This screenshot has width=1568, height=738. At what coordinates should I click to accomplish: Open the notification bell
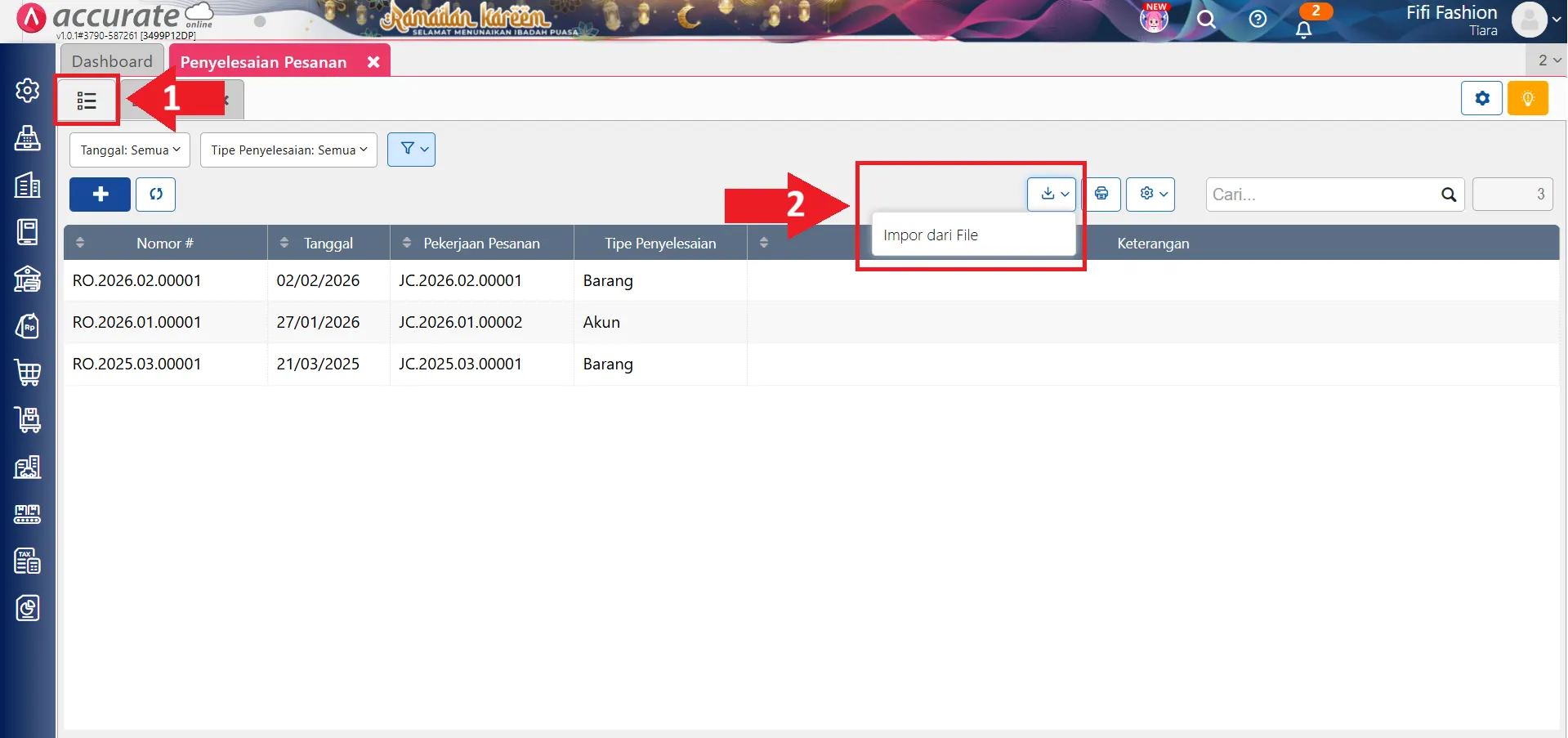1303,29
